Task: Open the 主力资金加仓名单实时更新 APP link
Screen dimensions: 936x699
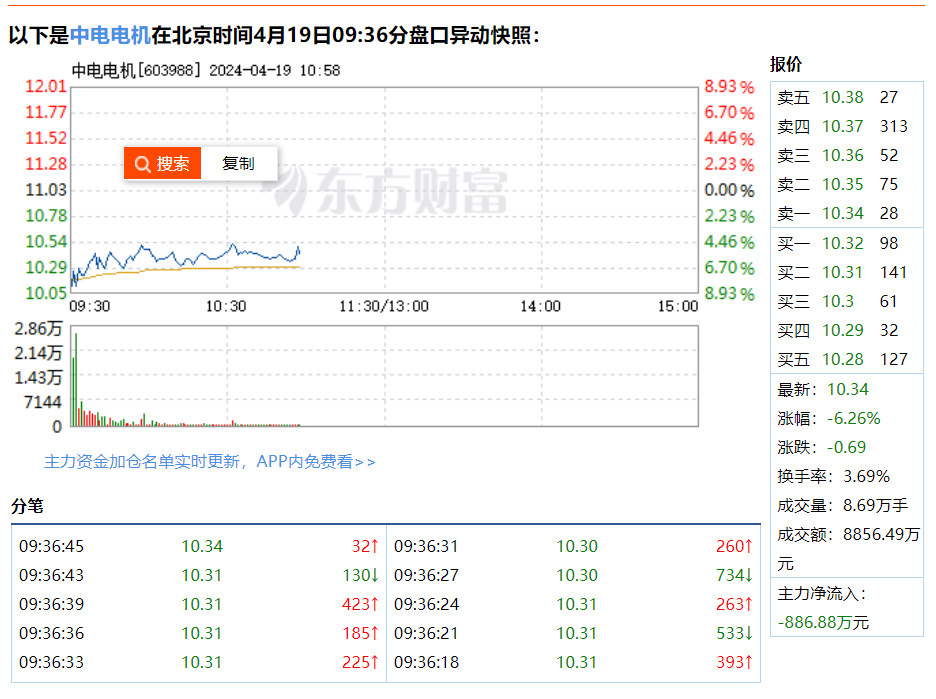Action: (210, 461)
